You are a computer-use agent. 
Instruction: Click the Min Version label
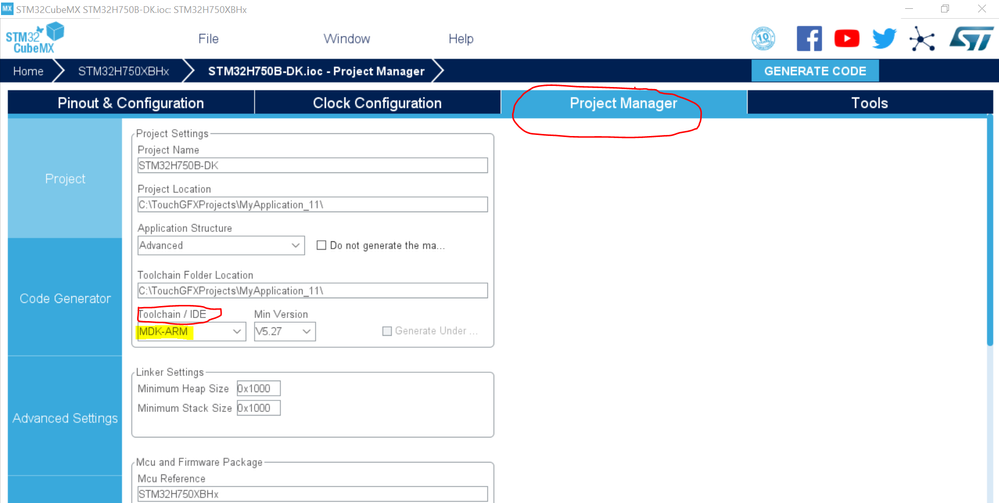click(281, 314)
